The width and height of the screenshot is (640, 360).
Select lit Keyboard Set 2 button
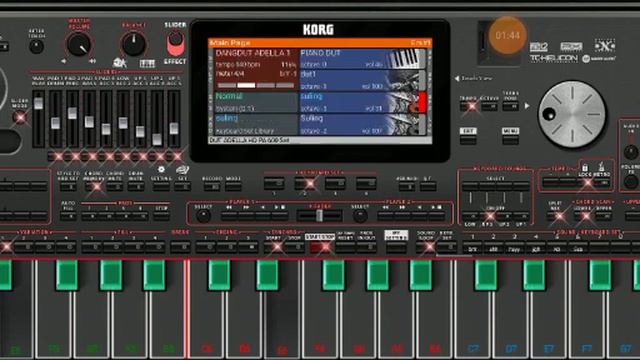pos(304,184)
